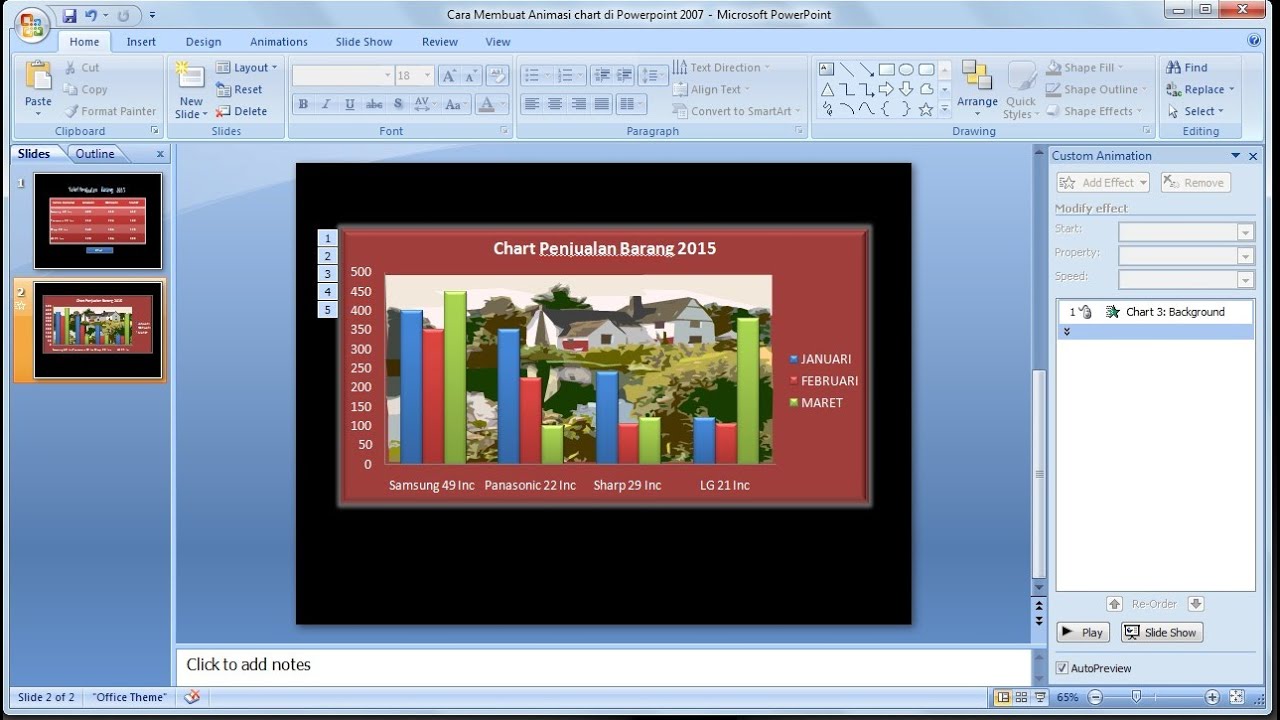Image resolution: width=1280 pixels, height=720 pixels.
Task: Click the Paste clipboard icon
Action: point(38,77)
